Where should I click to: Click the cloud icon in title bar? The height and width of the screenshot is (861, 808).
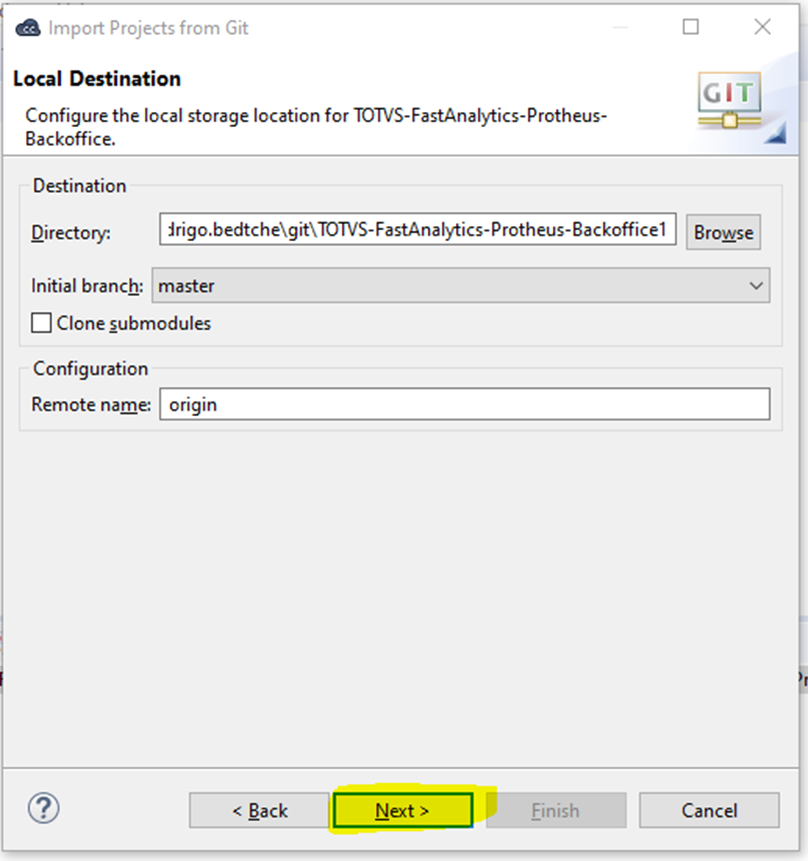(x=27, y=27)
